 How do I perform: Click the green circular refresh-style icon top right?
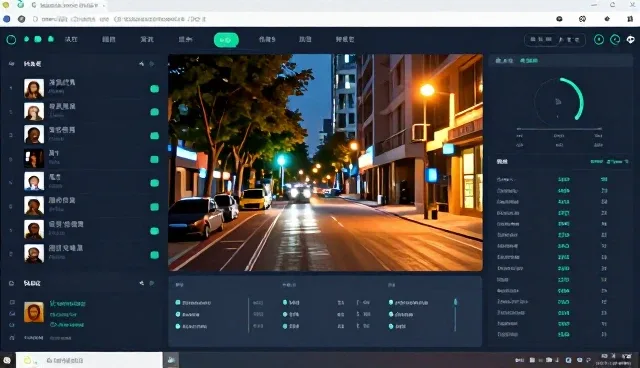click(x=615, y=40)
